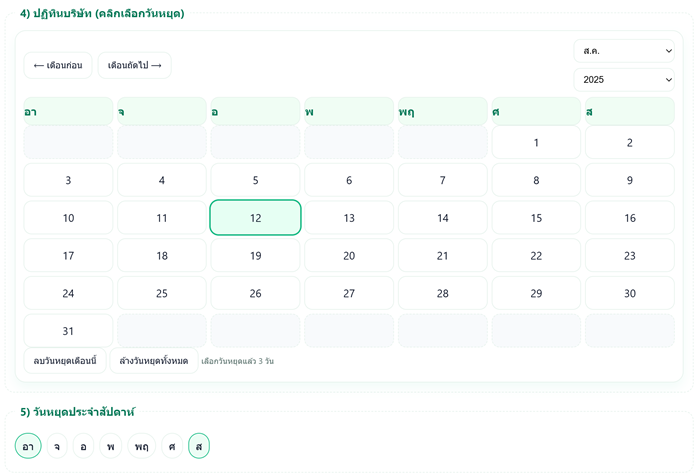Image resolution: width=700 pixels, height=476 pixels.
Task: Go to previous month (เดือนก่อน)
Action: pos(58,65)
